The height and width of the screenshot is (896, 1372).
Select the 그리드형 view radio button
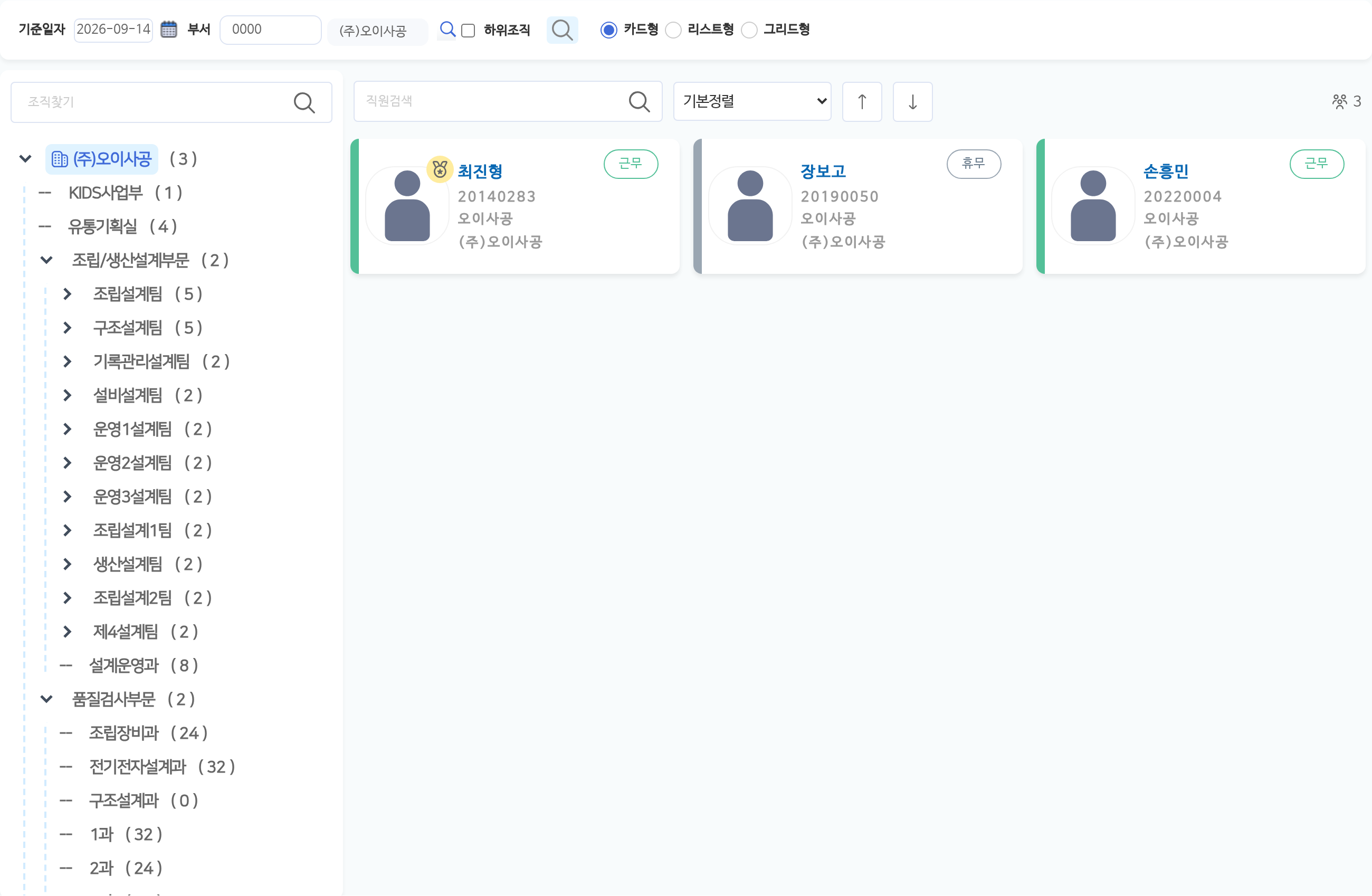749,30
